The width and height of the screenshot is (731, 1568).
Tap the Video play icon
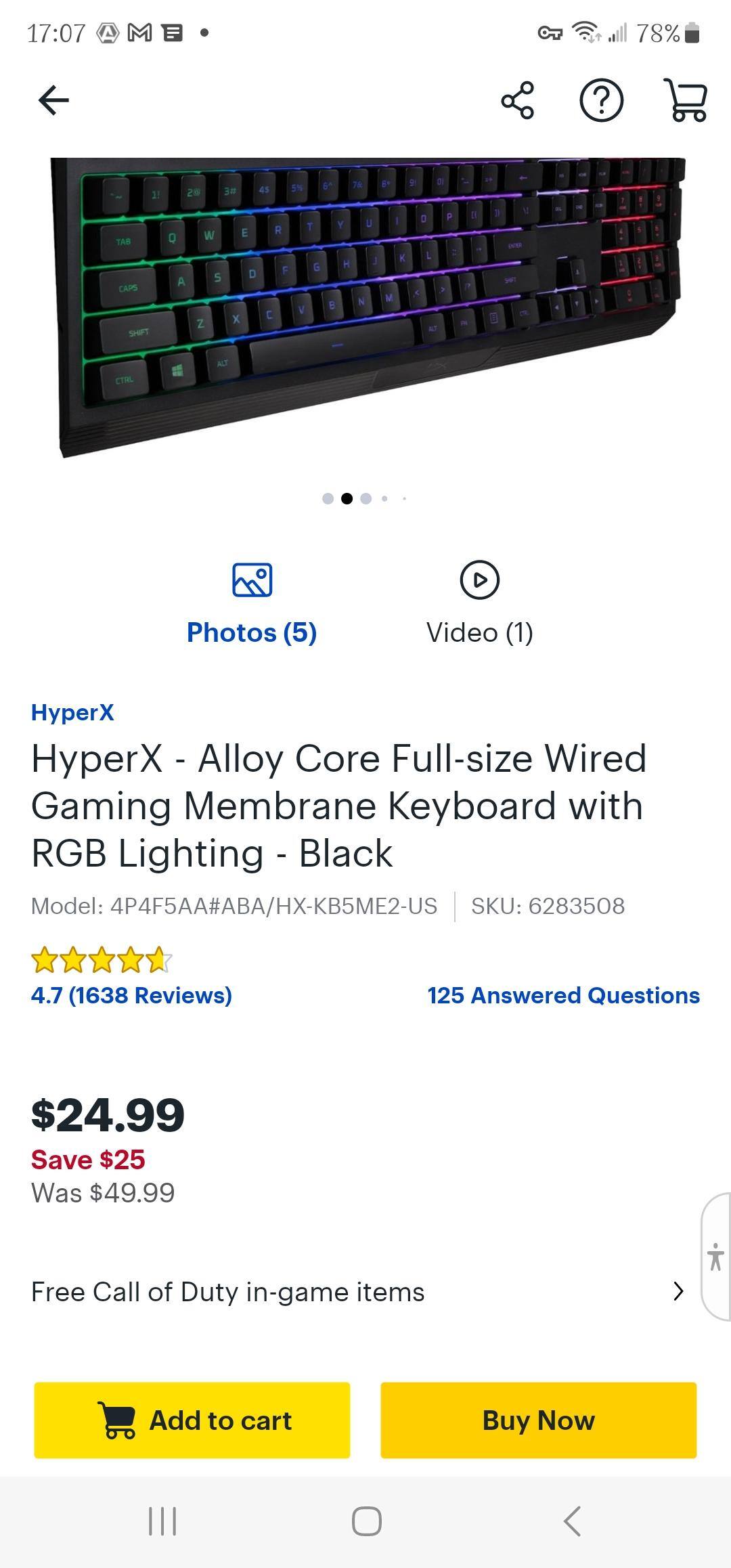point(479,580)
